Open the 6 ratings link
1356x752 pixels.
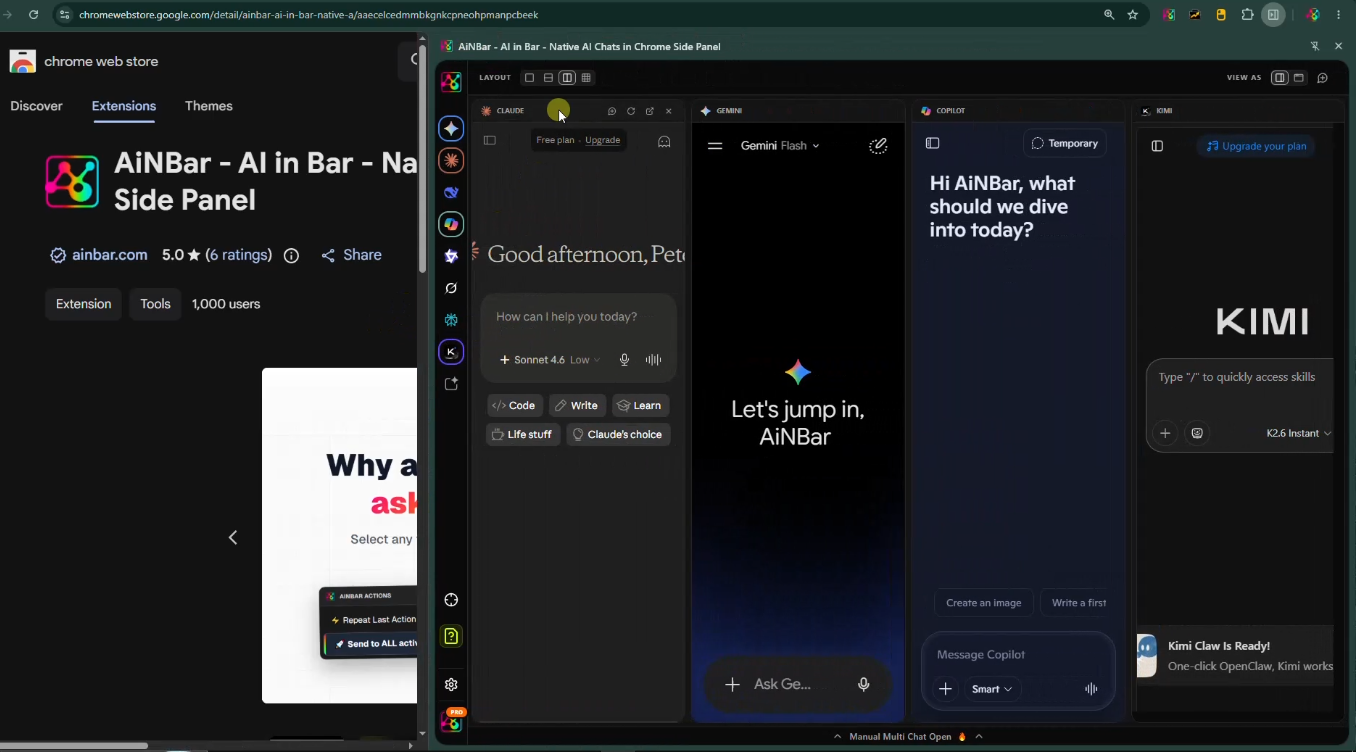pyautogui.click(x=239, y=255)
